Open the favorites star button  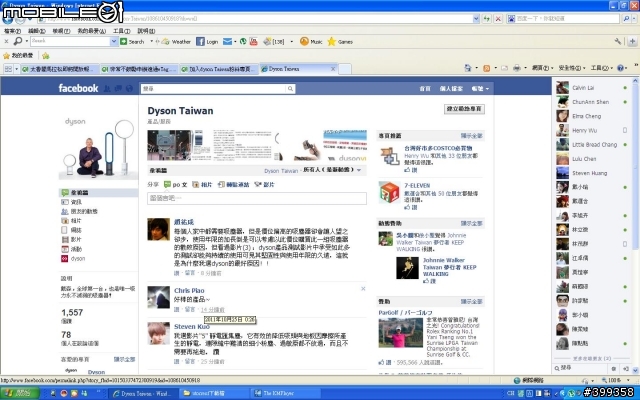18,56
